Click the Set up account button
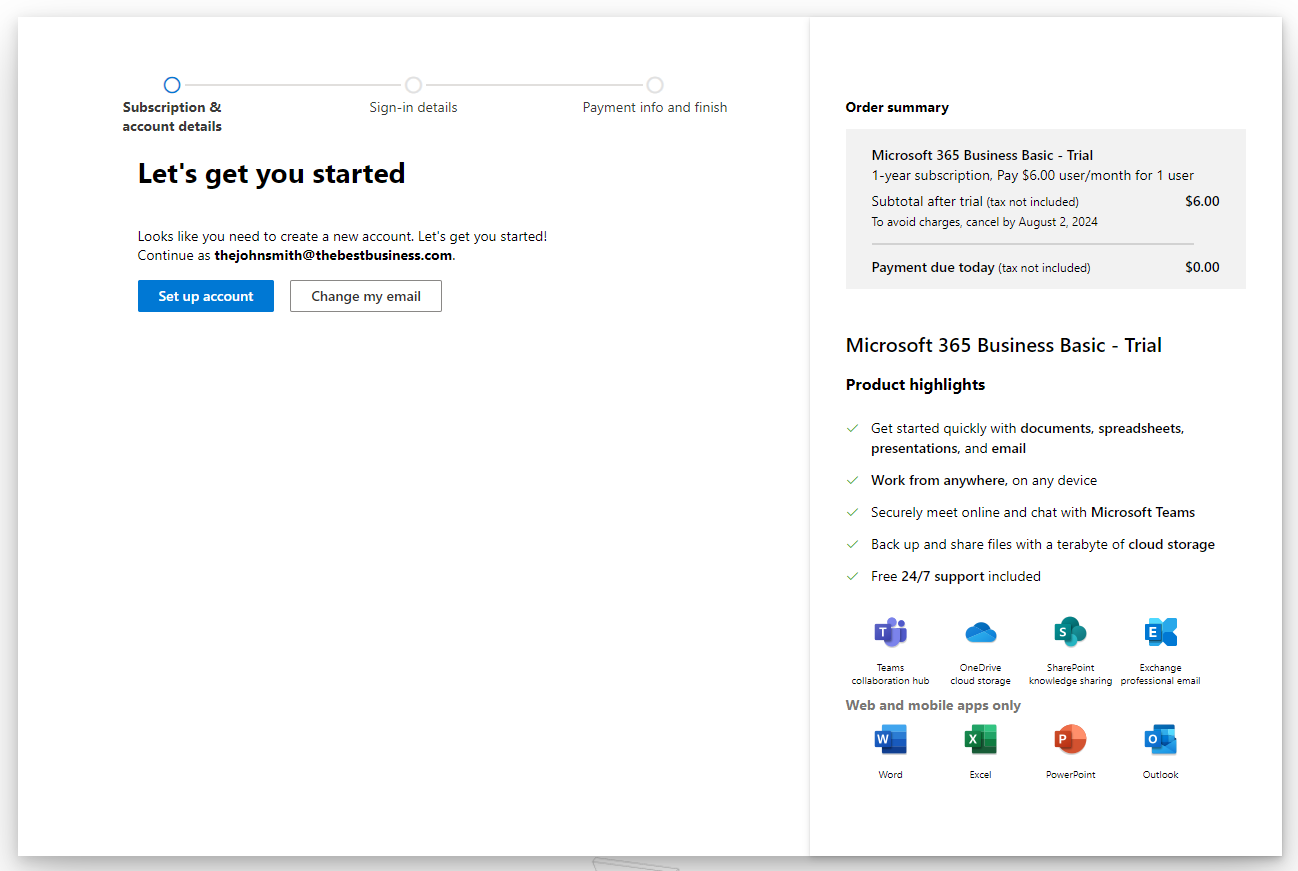This screenshot has height=871, width=1298. pyautogui.click(x=206, y=296)
